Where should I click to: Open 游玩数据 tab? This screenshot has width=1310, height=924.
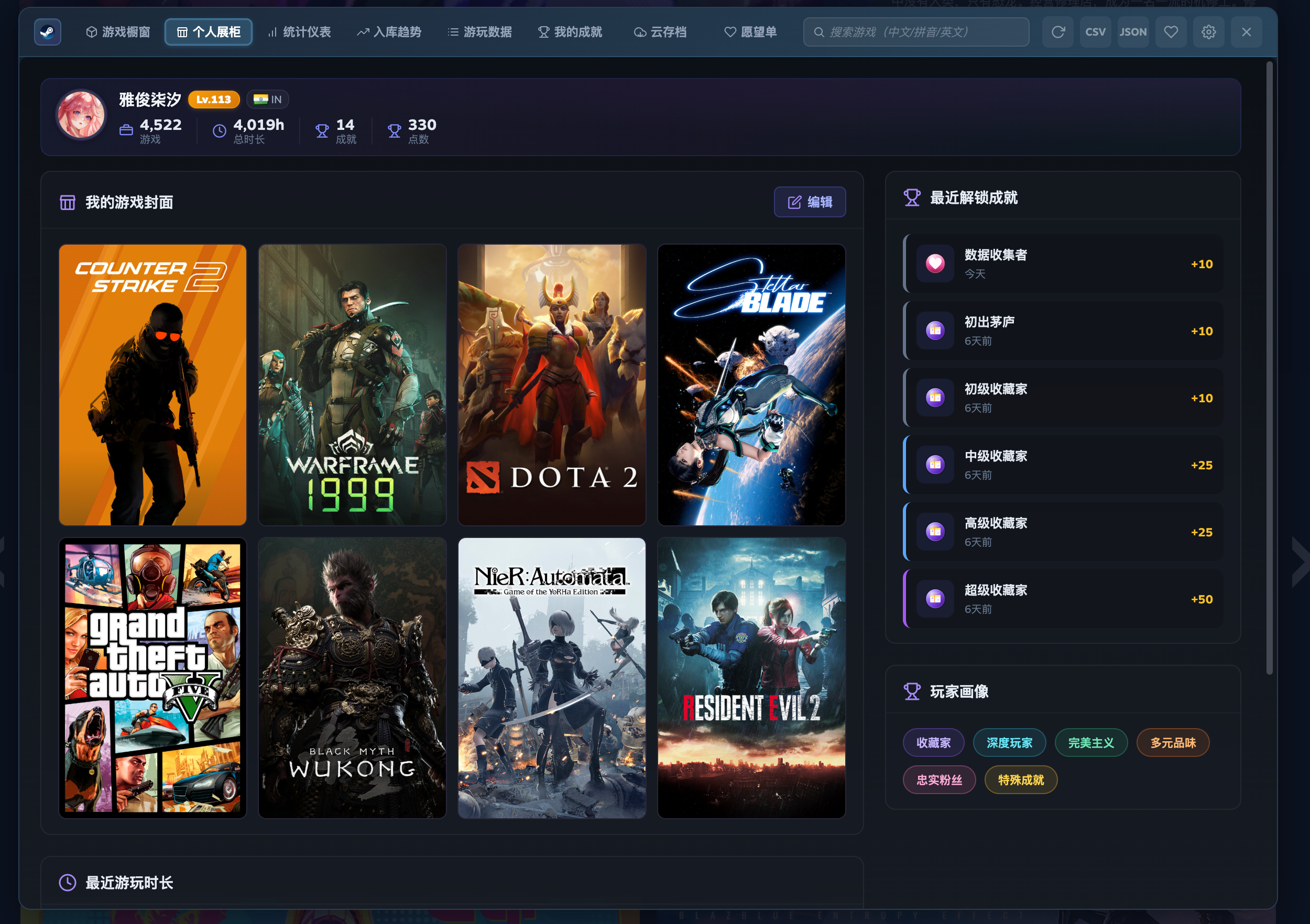click(479, 32)
